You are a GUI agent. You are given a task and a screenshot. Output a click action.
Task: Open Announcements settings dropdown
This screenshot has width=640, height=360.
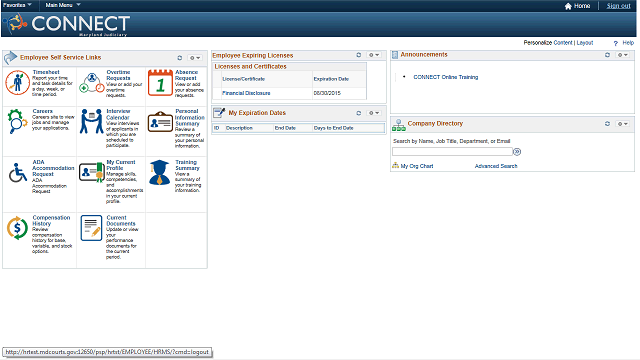(622, 55)
